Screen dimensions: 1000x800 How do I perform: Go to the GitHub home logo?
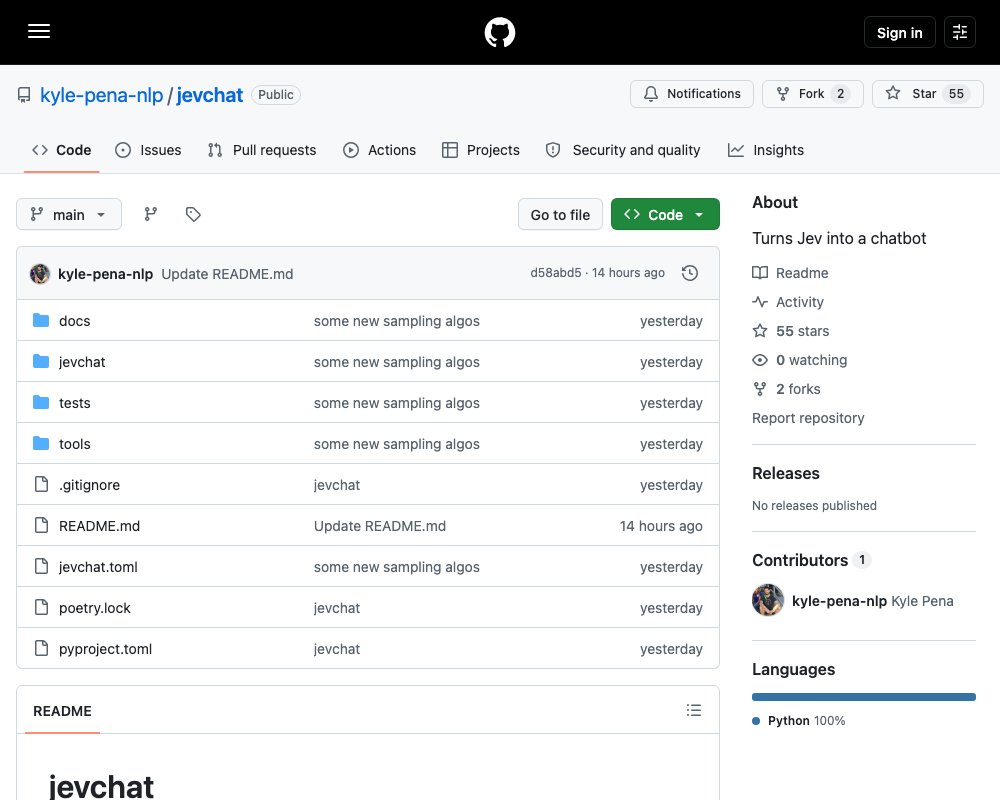tap(500, 32)
